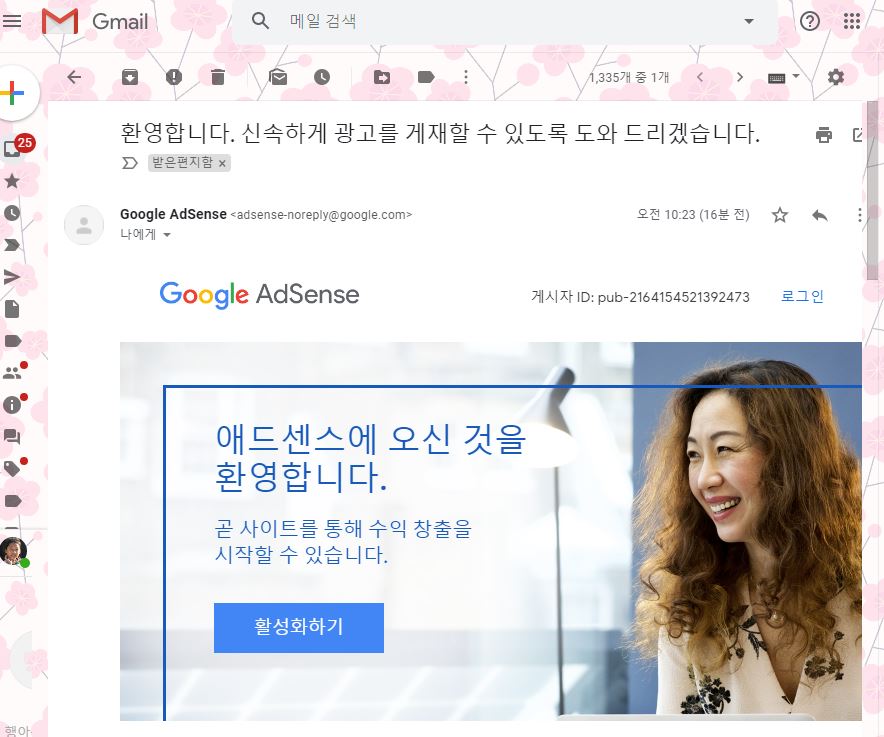Open the social category in sidebar
The height and width of the screenshot is (737, 884).
tap(14, 372)
